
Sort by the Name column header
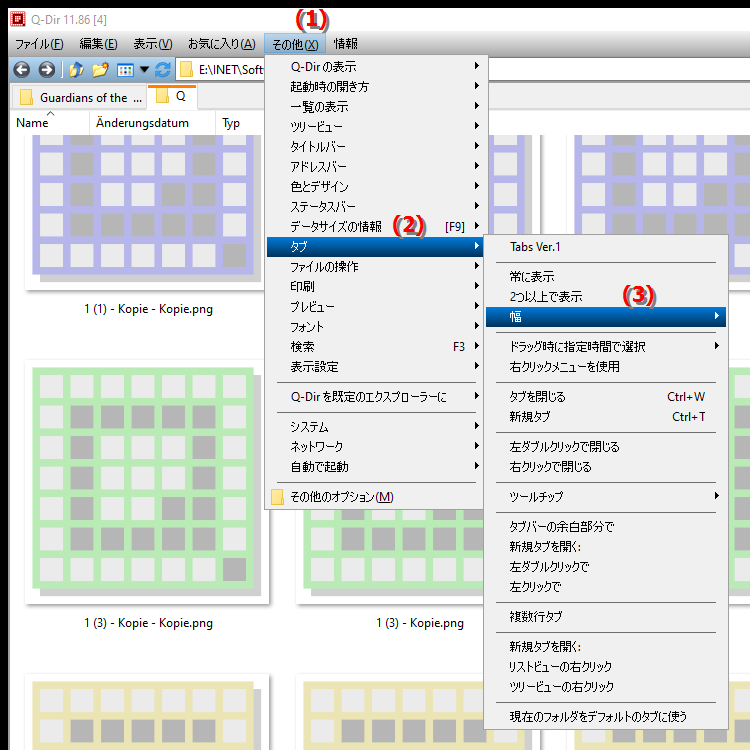coord(50,123)
